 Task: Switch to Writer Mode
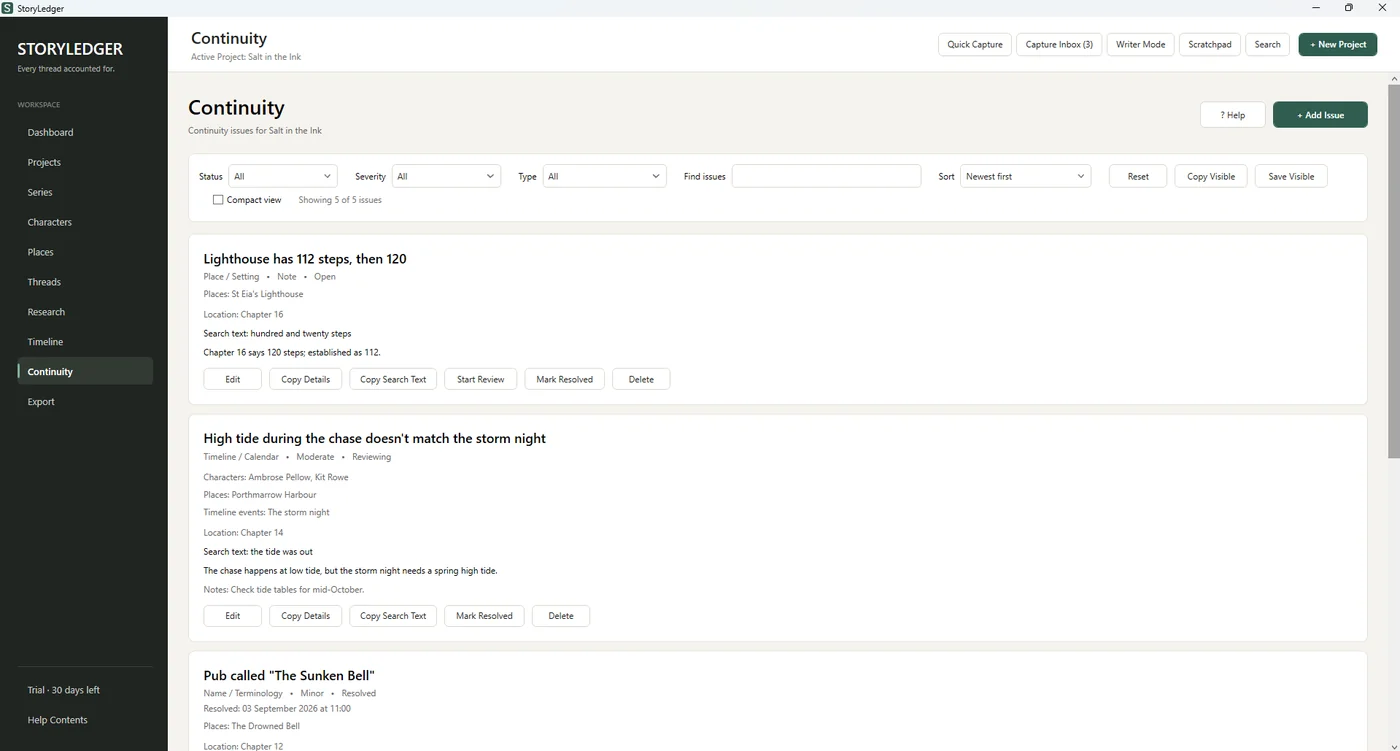click(x=1140, y=44)
